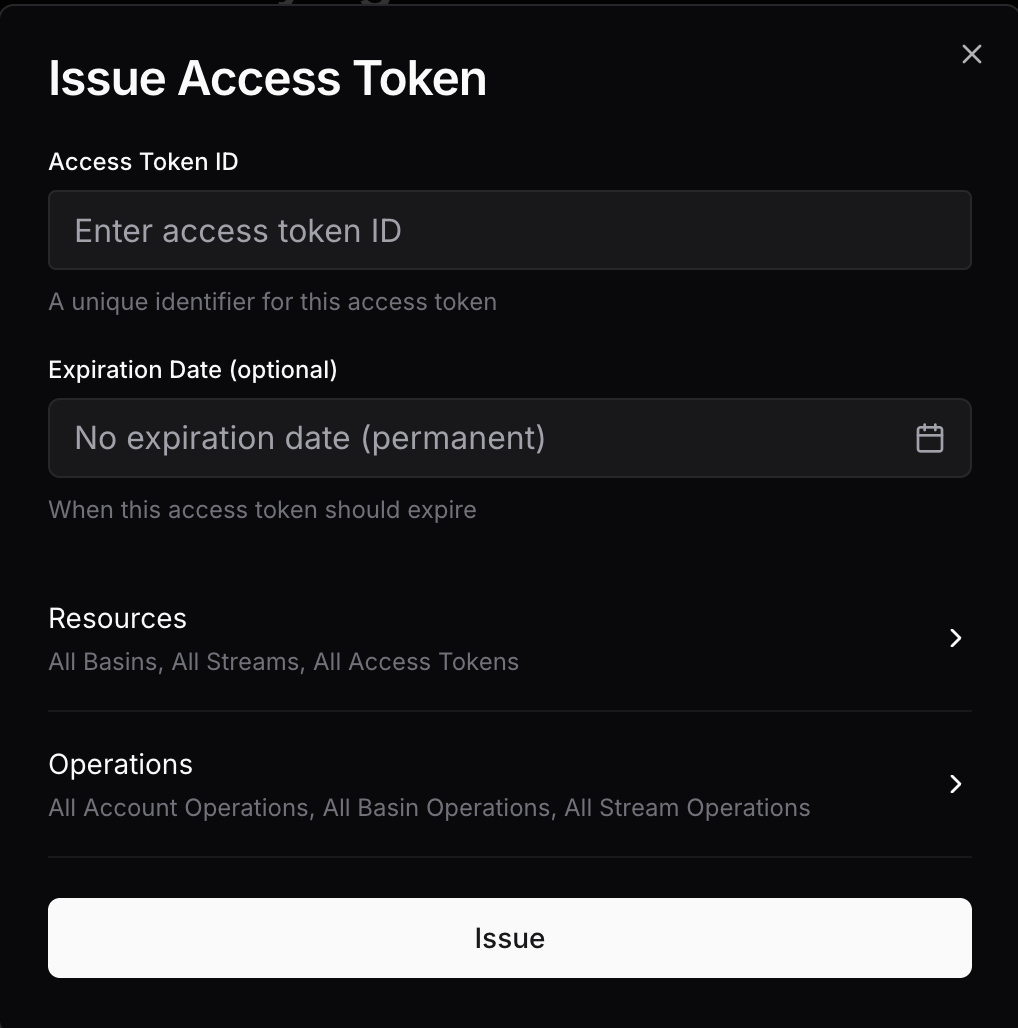Click the Access Token ID label
Viewport: 1018px width, 1028px height.
tap(144, 162)
